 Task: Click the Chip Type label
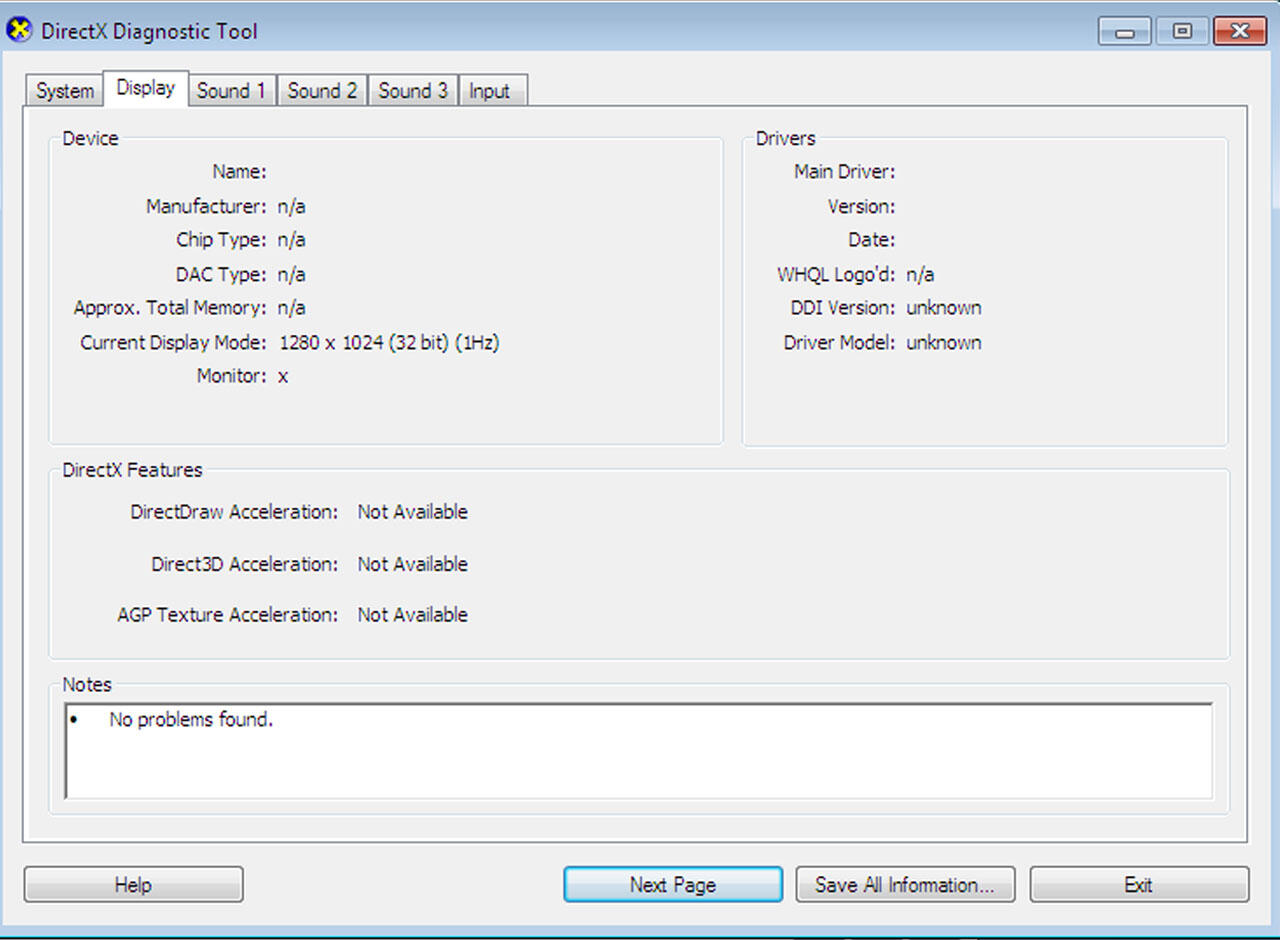pyautogui.click(x=222, y=240)
